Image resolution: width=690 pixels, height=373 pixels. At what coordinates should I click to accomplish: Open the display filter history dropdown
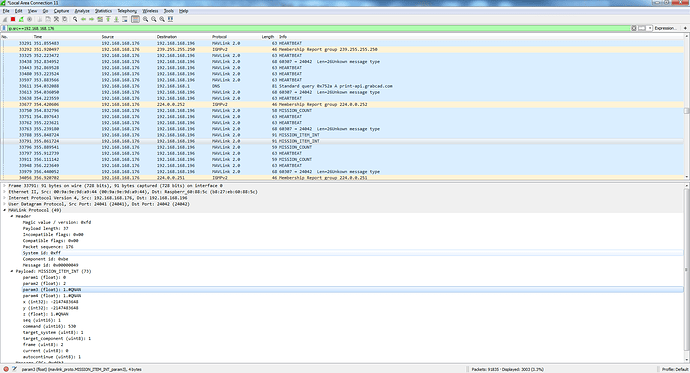click(650, 28)
